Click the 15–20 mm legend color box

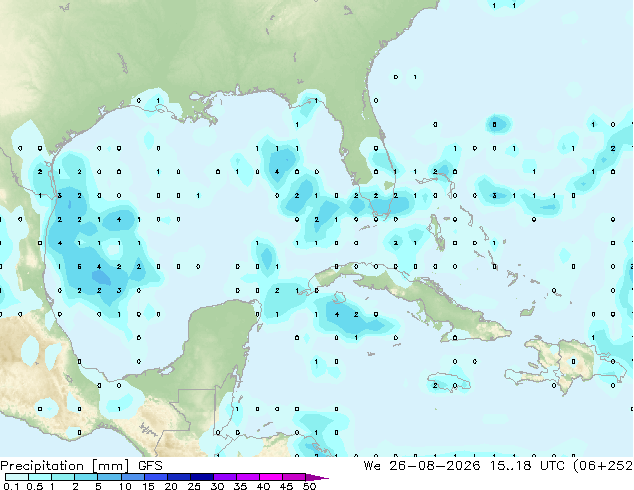click(155, 477)
